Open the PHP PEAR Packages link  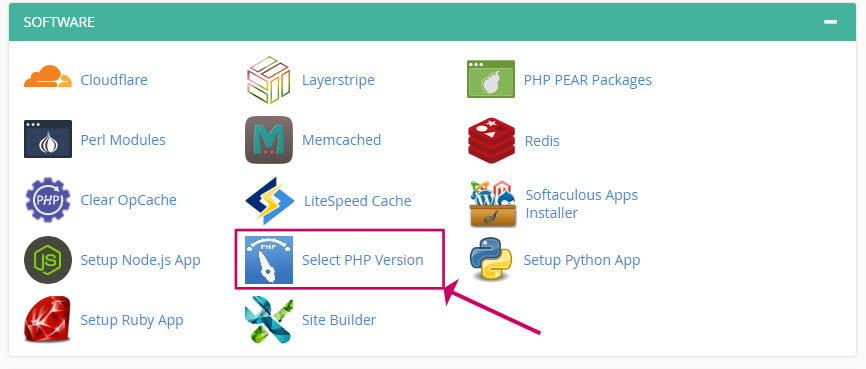pyautogui.click(x=588, y=80)
